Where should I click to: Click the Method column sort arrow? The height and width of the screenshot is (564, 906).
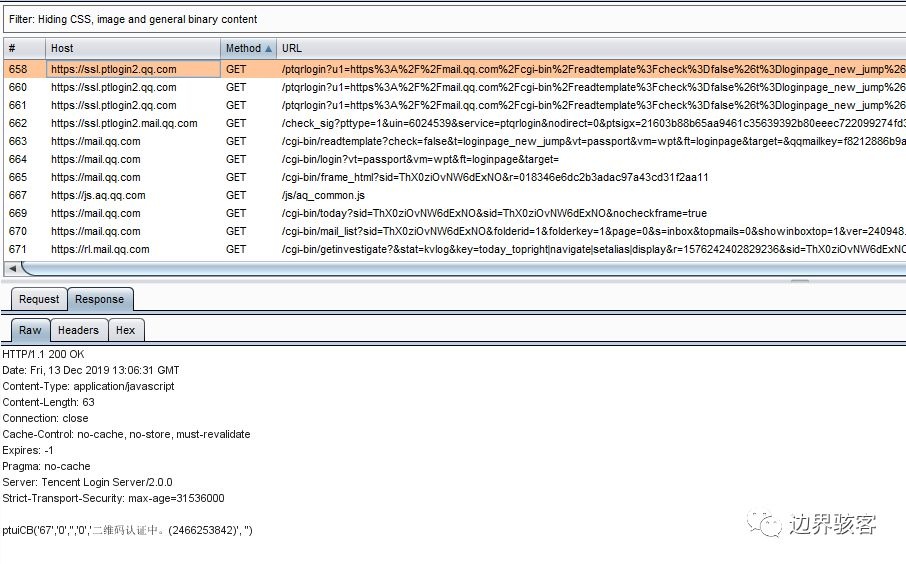(268, 49)
